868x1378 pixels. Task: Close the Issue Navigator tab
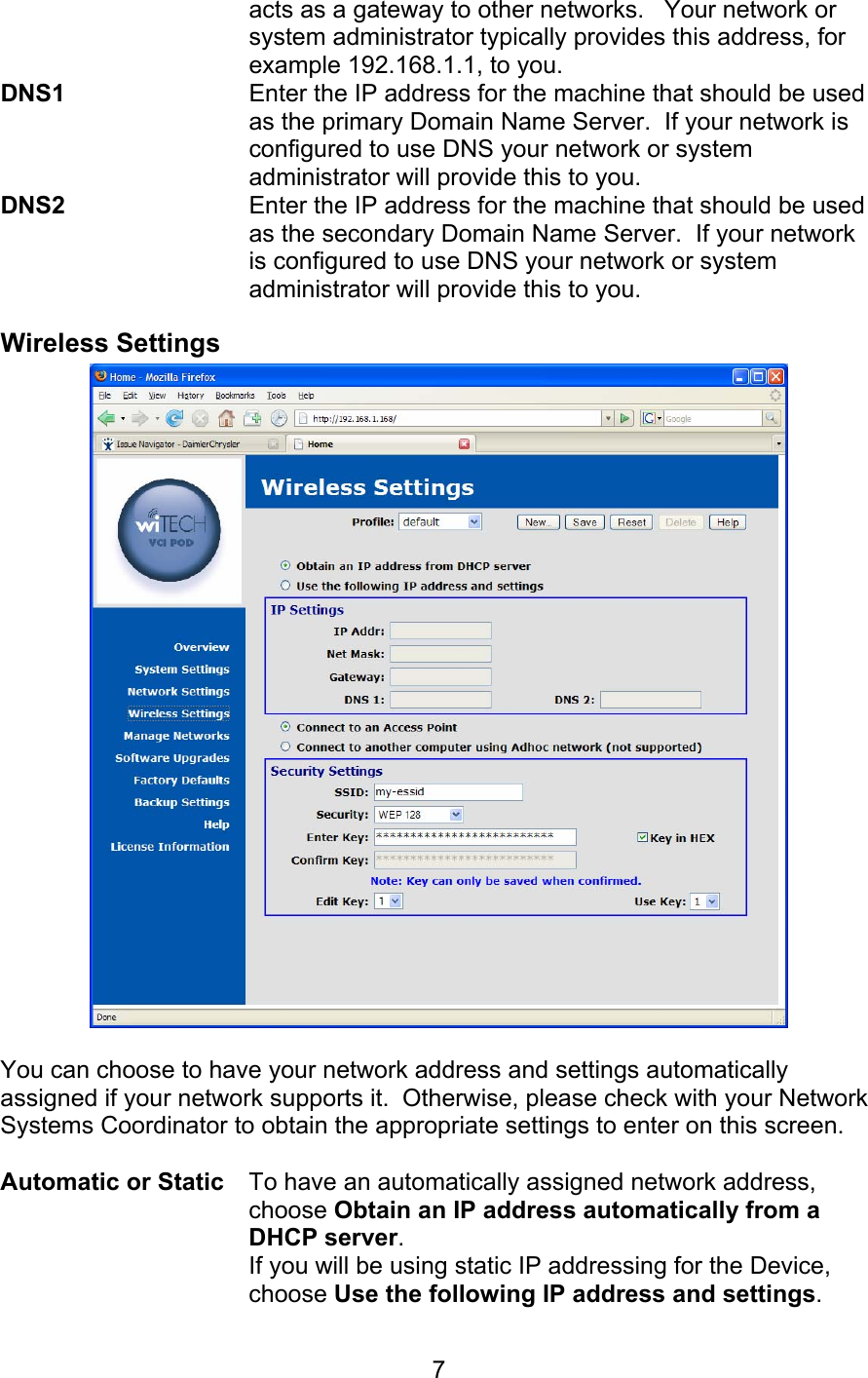[x=273, y=443]
